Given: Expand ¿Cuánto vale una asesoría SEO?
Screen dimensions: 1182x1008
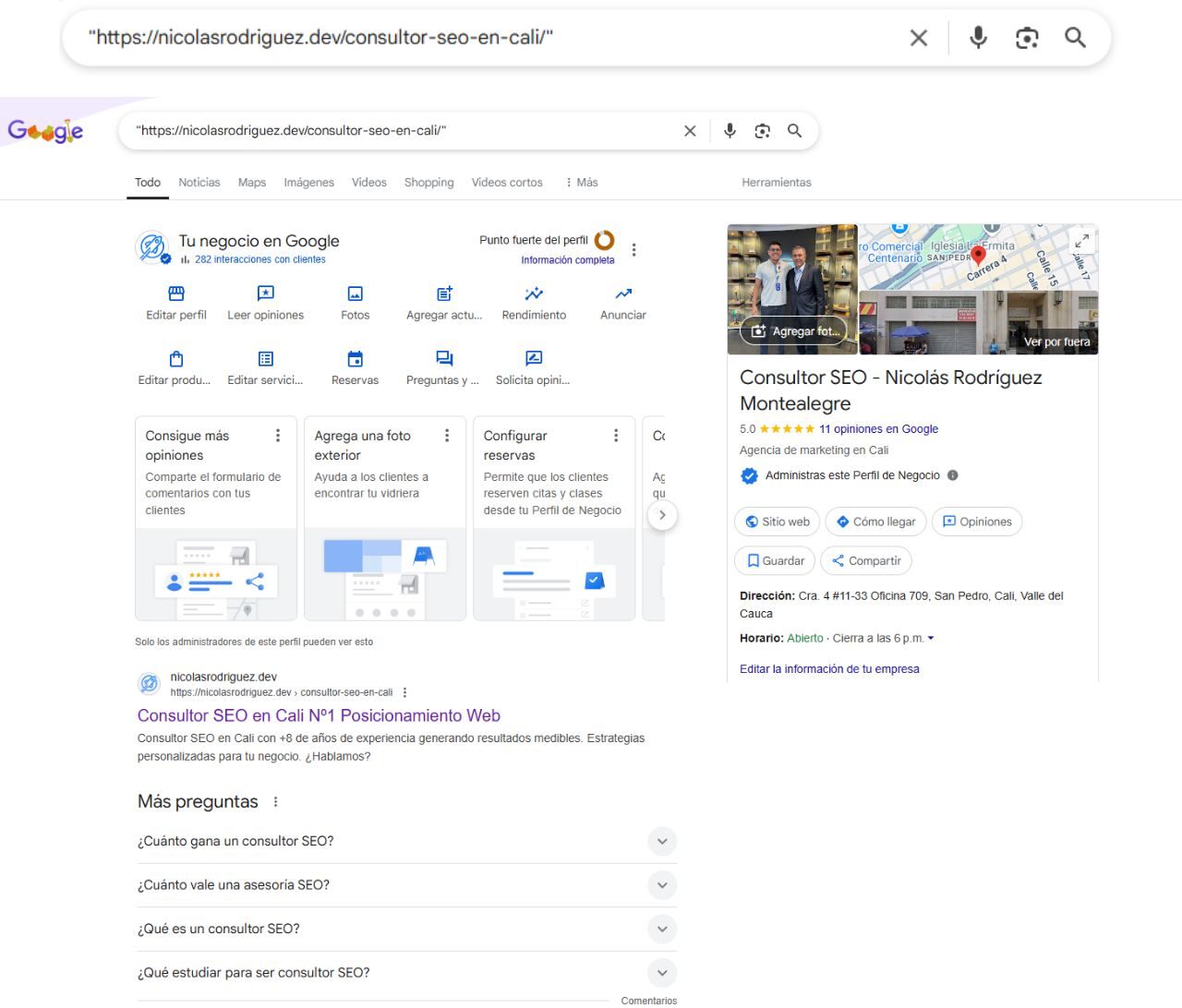Looking at the screenshot, I should coord(407,884).
